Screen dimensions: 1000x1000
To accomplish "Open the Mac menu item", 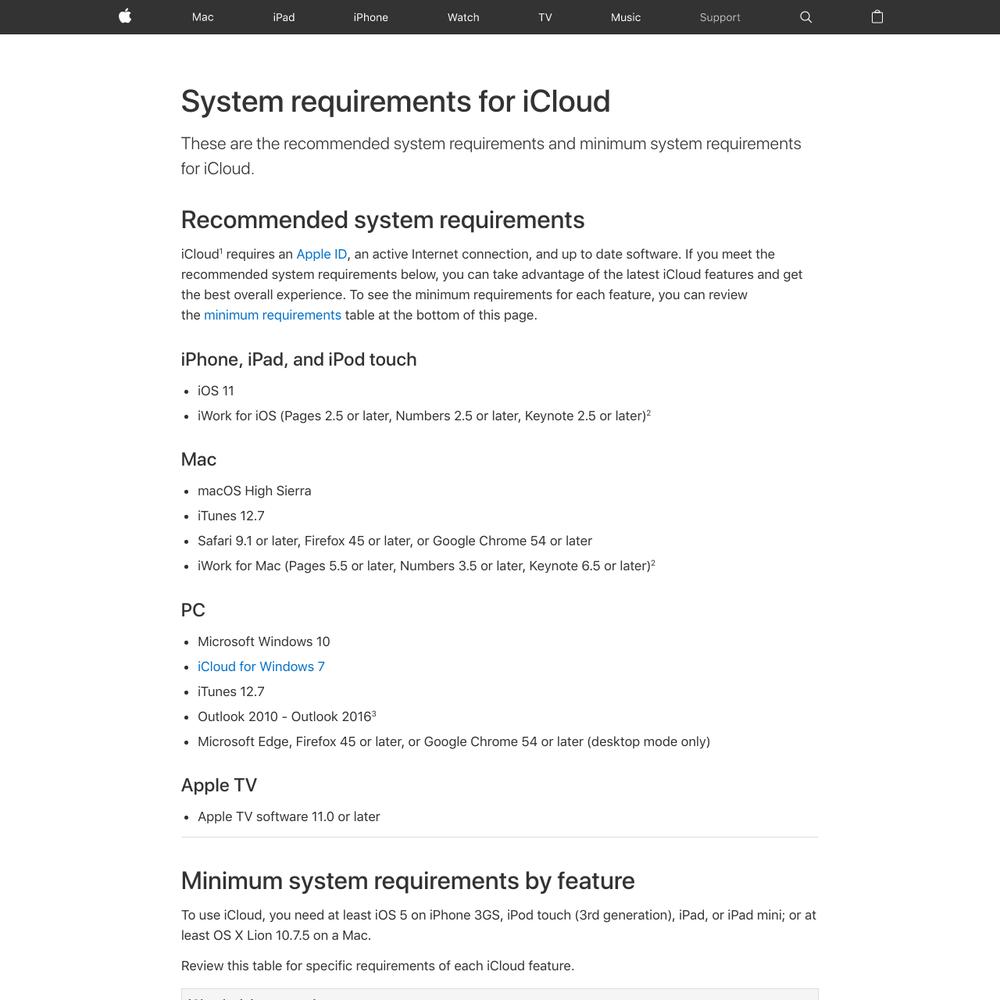I will pyautogui.click(x=203, y=17).
